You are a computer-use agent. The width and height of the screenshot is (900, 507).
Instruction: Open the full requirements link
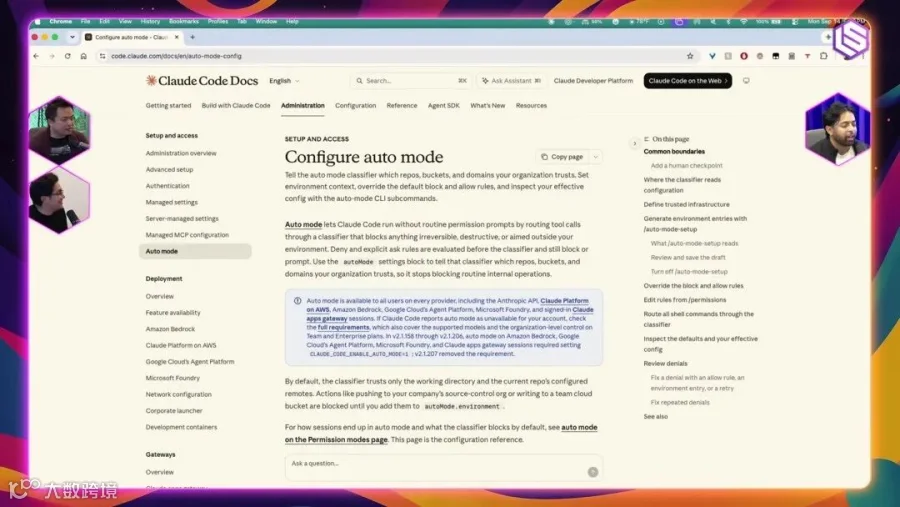pyautogui.click(x=343, y=327)
